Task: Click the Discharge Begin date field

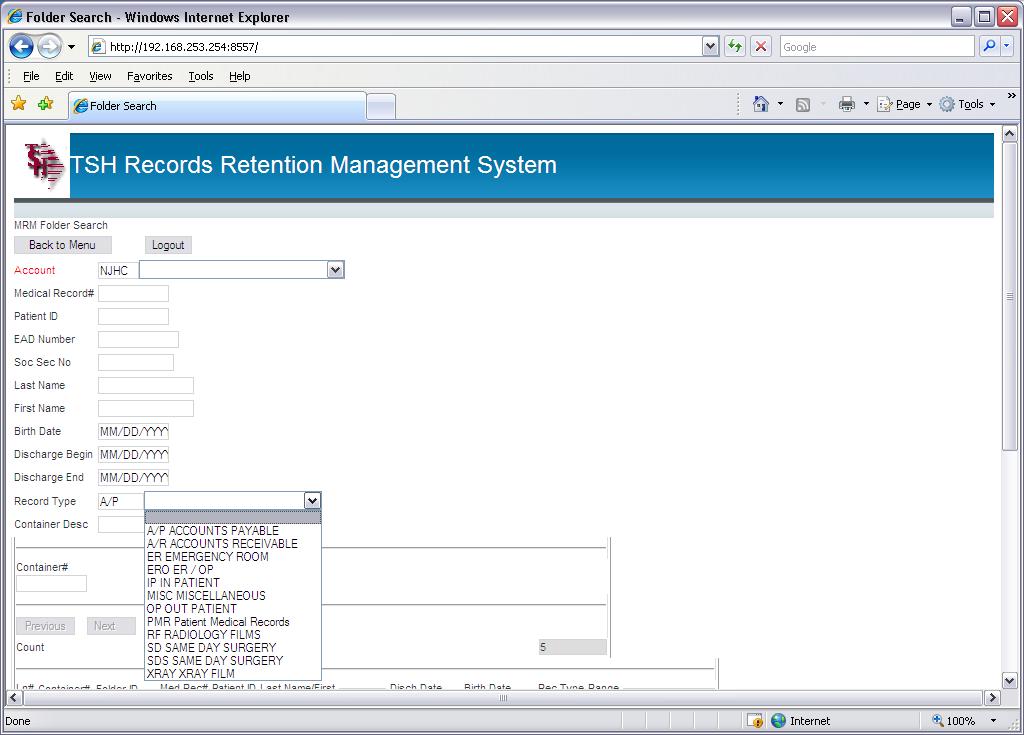Action: 133,455
